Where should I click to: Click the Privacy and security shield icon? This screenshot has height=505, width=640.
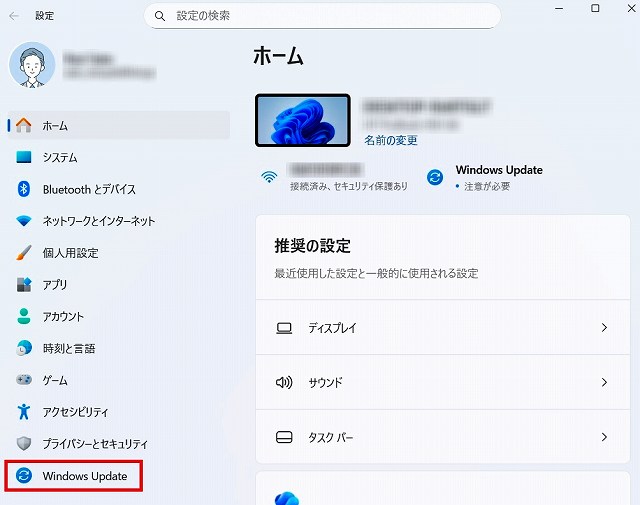[x=24, y=443]
